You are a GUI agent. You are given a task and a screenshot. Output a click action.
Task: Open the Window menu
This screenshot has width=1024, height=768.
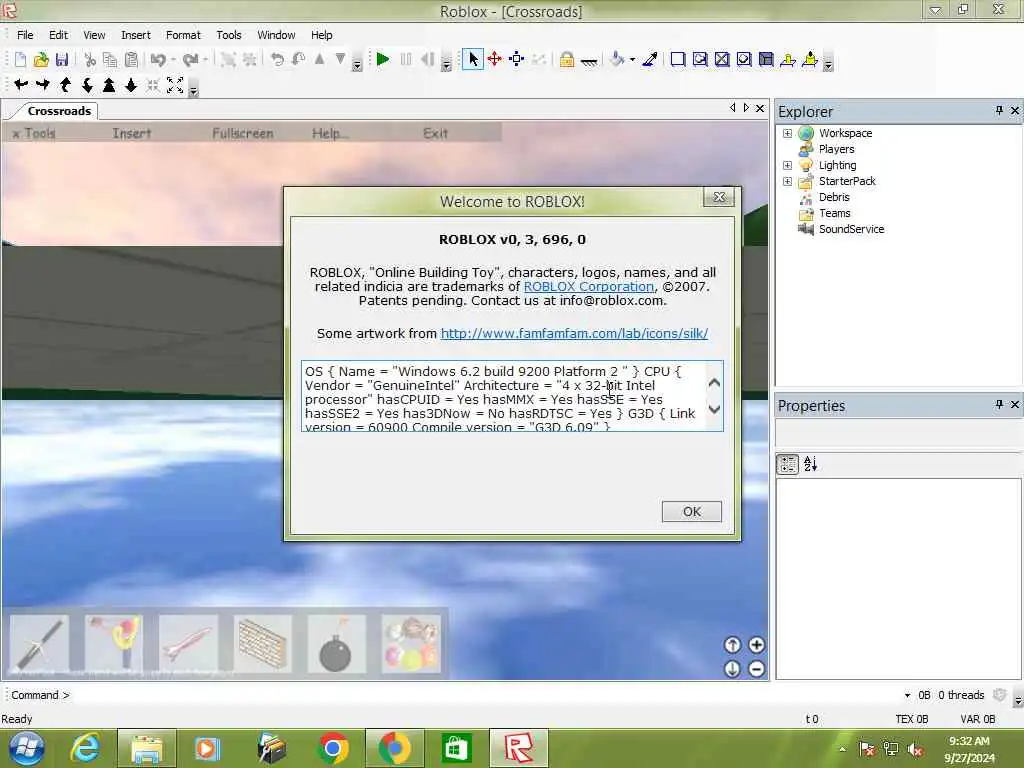click(x=276, y=35)
